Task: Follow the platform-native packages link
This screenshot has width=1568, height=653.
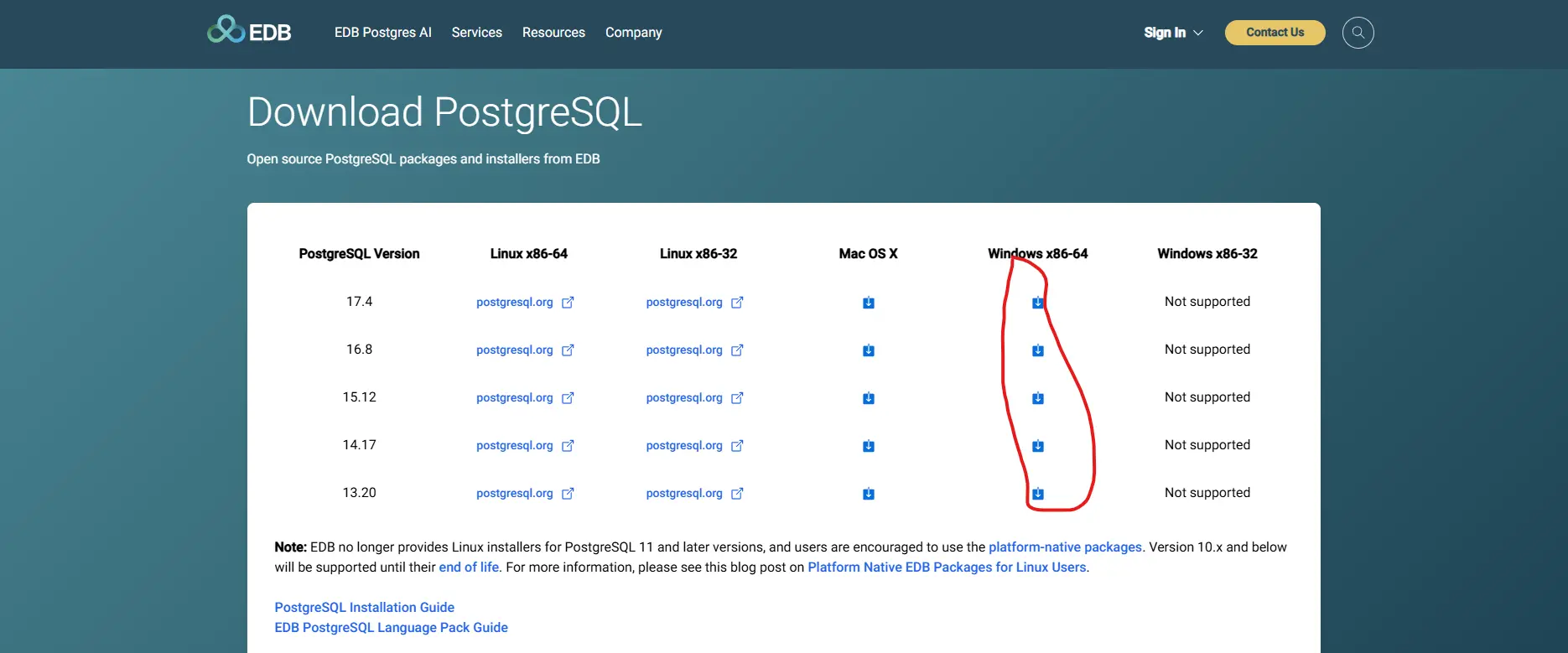Action: click(1065, 547)
